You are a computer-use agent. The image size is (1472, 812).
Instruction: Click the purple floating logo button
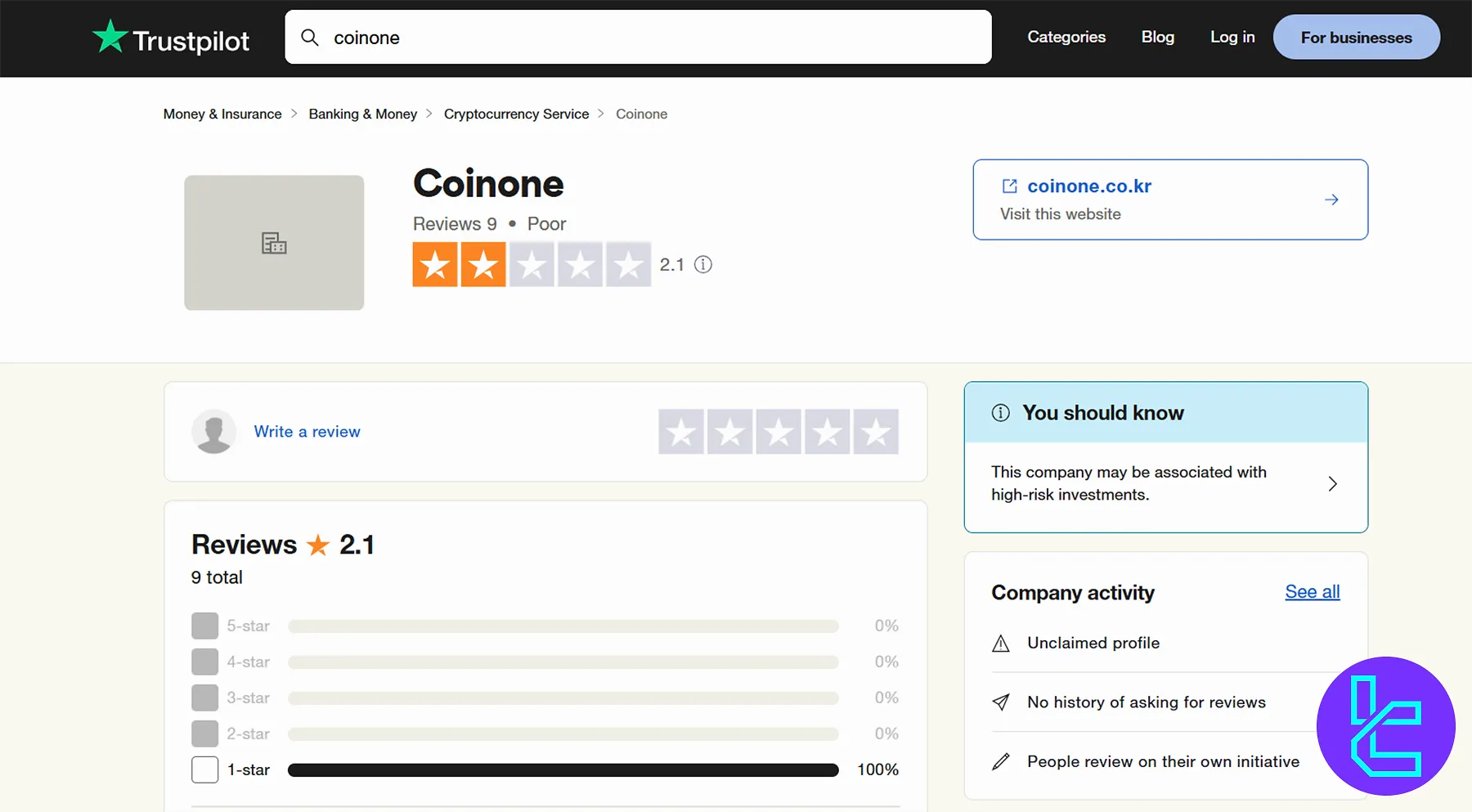point(1386,726)
